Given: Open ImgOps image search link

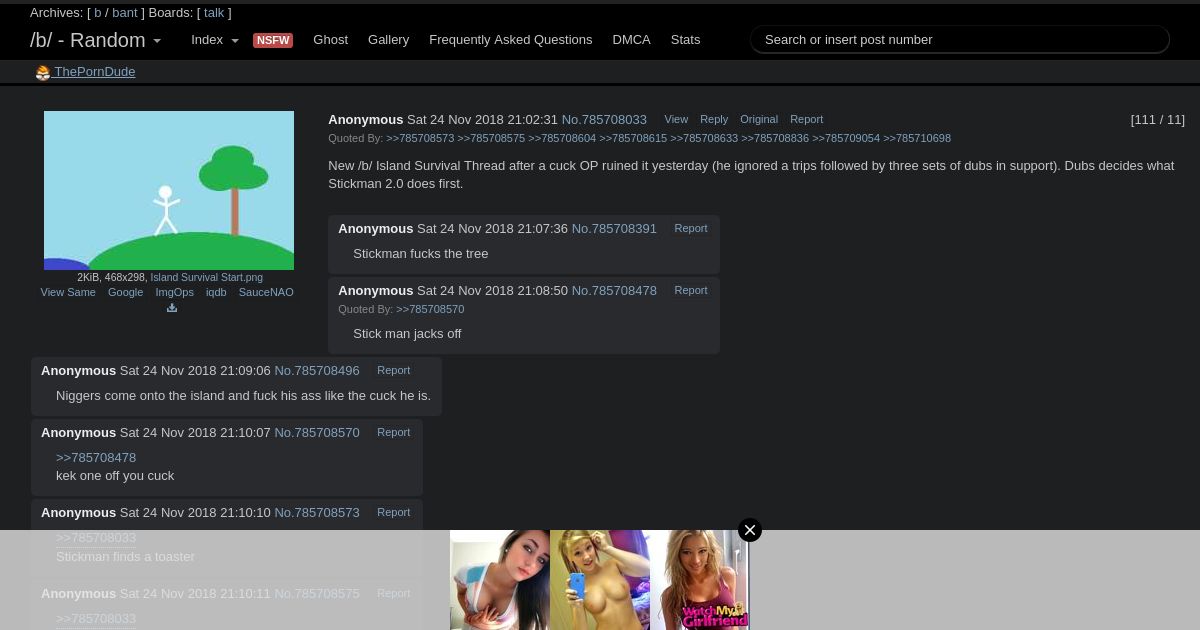Looking at the screenshot, I should tap(174, 293).
